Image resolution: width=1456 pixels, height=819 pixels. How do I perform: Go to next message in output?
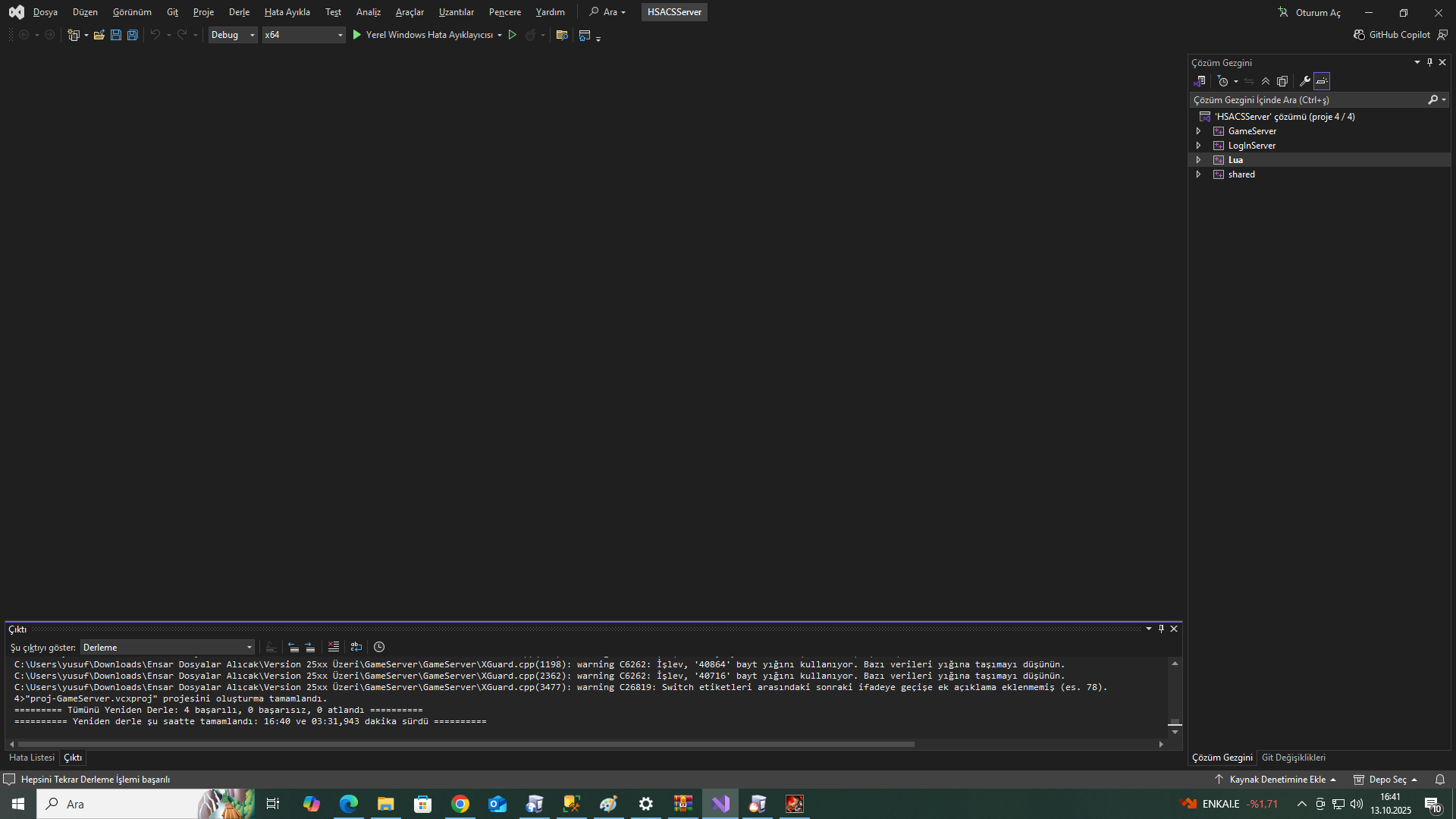tap(310, 647)
